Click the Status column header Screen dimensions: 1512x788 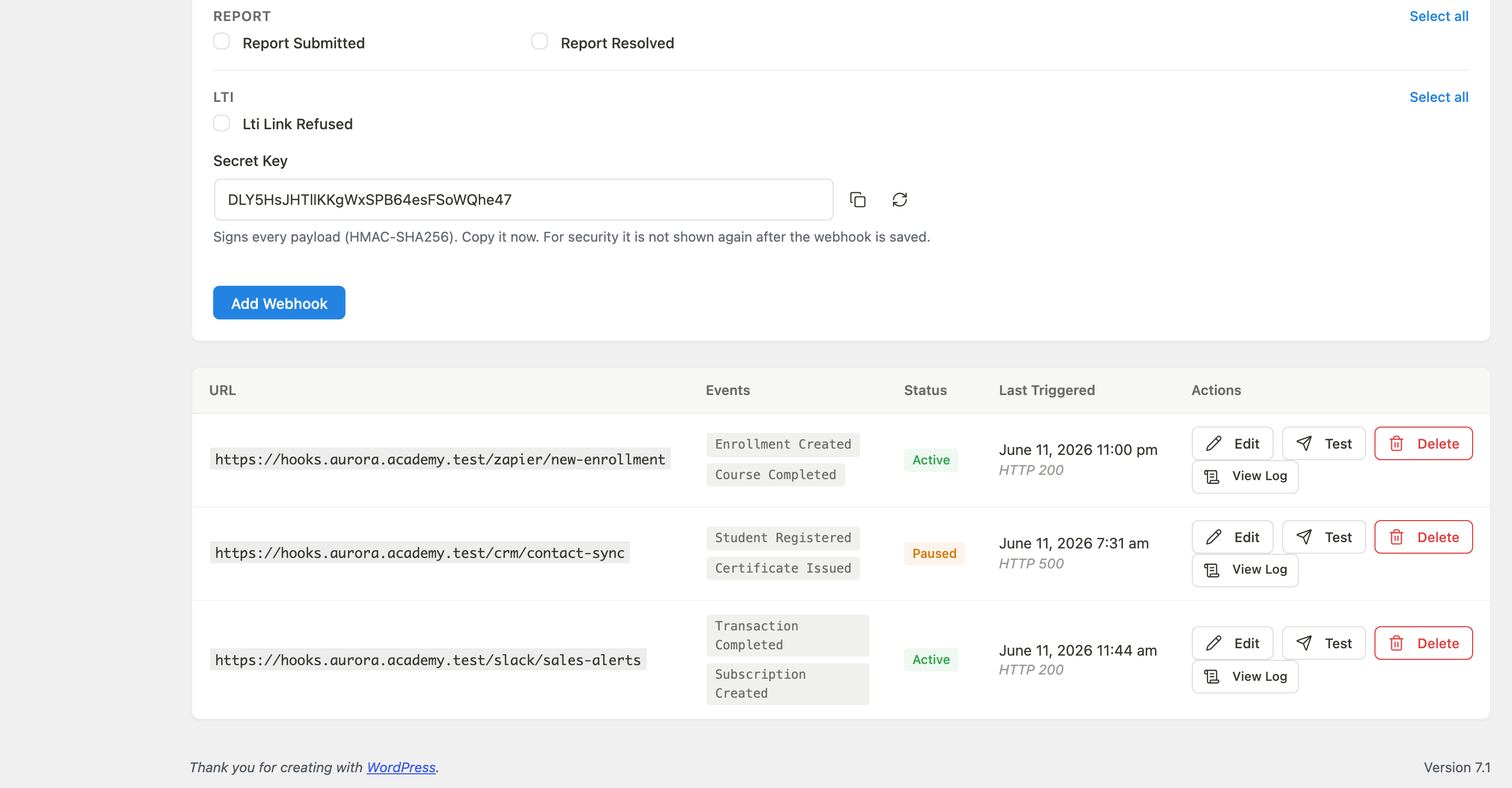pos(925,390)
